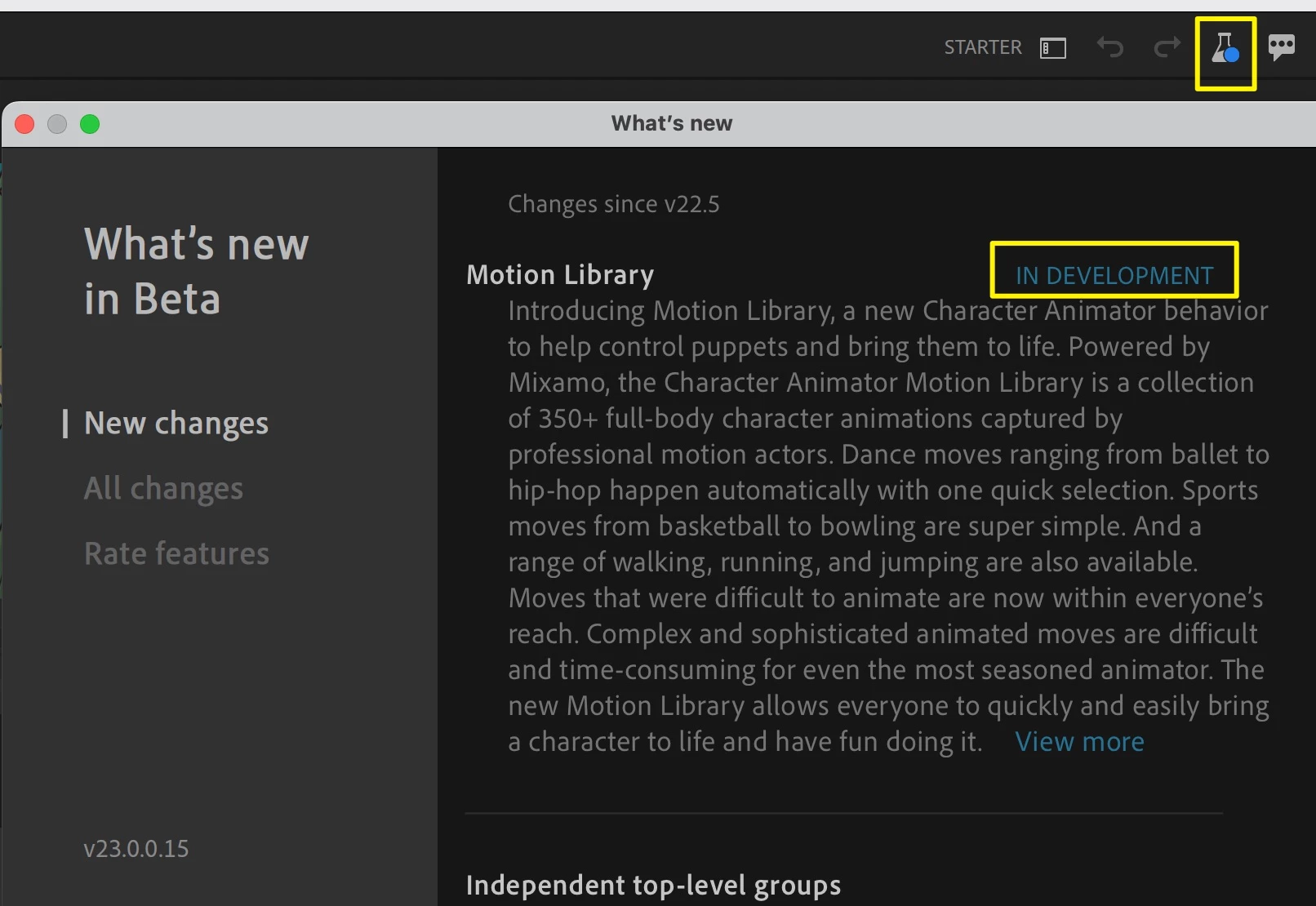Switch to the All changes tab
This screenshot has height=906, width=1316.
(x=163, y=488)
